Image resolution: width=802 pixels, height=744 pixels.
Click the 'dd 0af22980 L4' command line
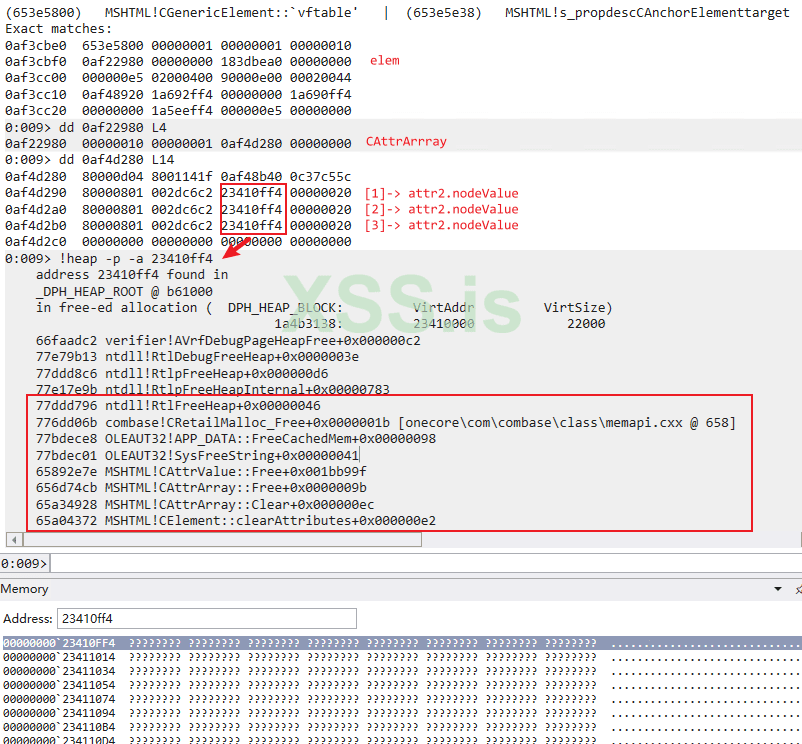click(x=113, y=127)
